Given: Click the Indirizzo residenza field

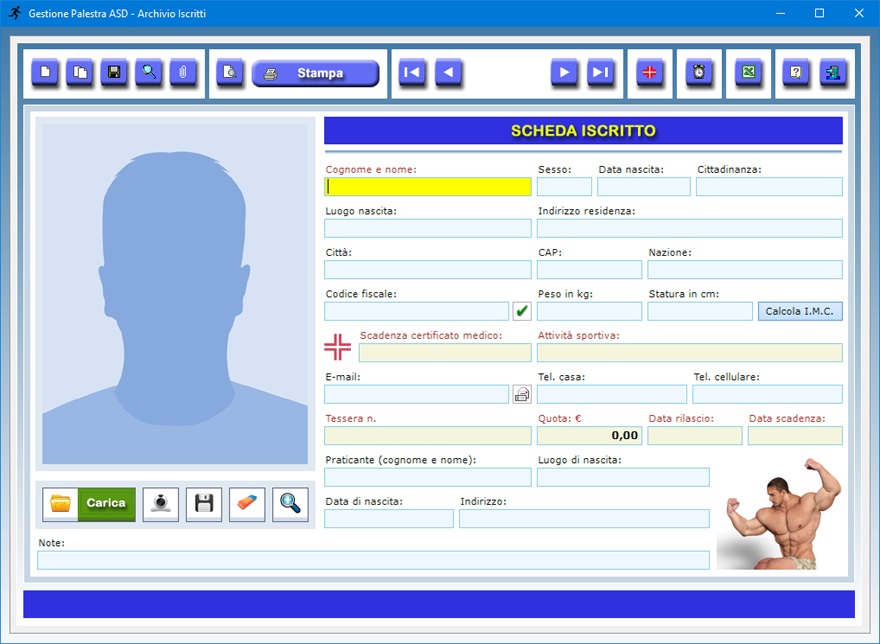Looking at the screenshot, I should (690, 228).
